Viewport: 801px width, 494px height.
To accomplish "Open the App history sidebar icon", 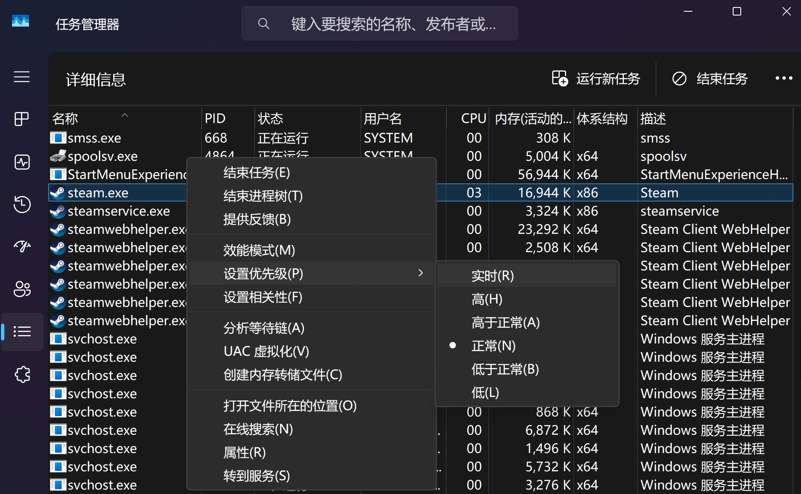I will (x=22, y=204).
